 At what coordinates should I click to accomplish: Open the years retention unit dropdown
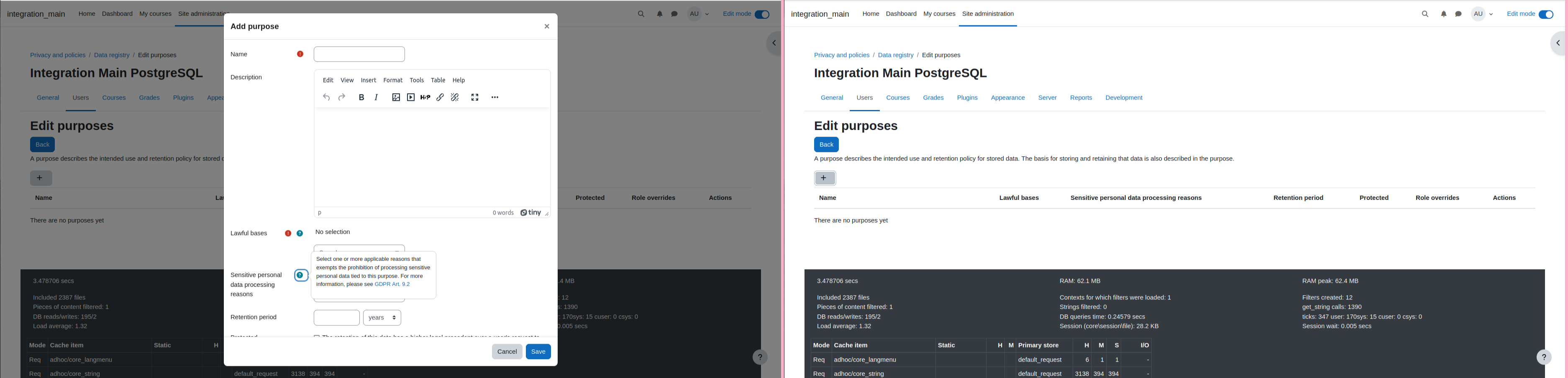pyautogui.click(x=382, y=318)
